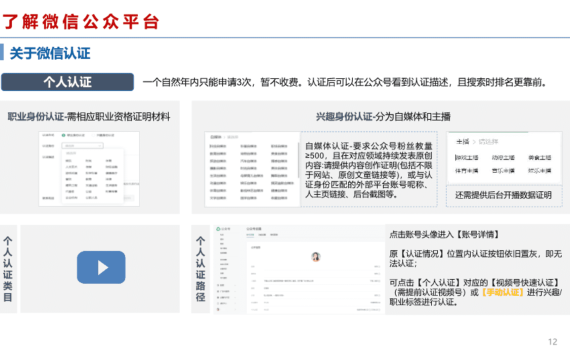Click the text 点击账号头像进入【账号详情】
The height and width of the screenshot is (360, 570).
[444, 235]
